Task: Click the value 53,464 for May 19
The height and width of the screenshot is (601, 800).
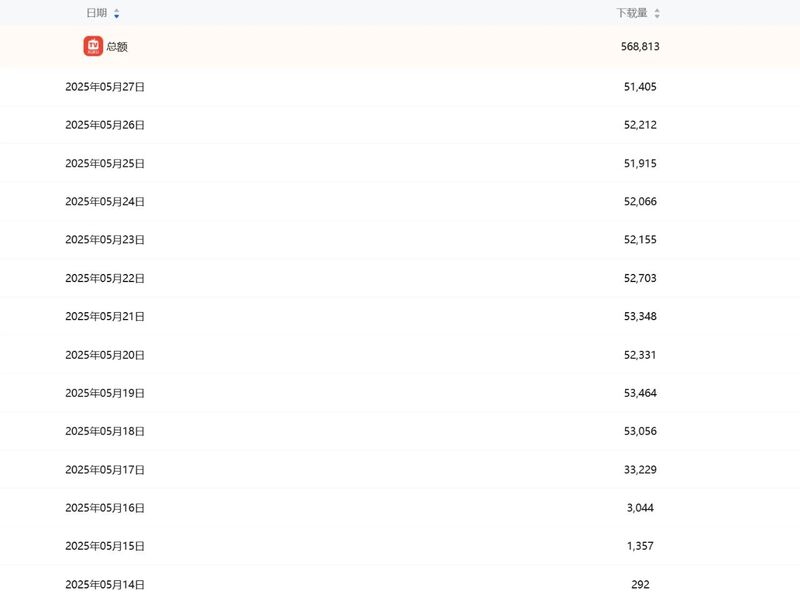Action: click(640, 393)
